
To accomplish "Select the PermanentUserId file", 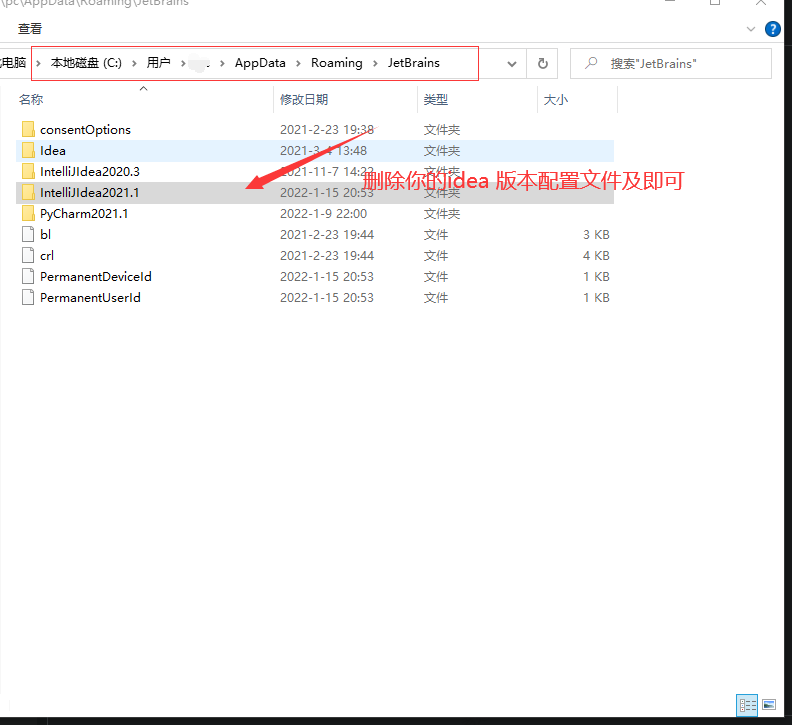I will click(x=90, y=298).
